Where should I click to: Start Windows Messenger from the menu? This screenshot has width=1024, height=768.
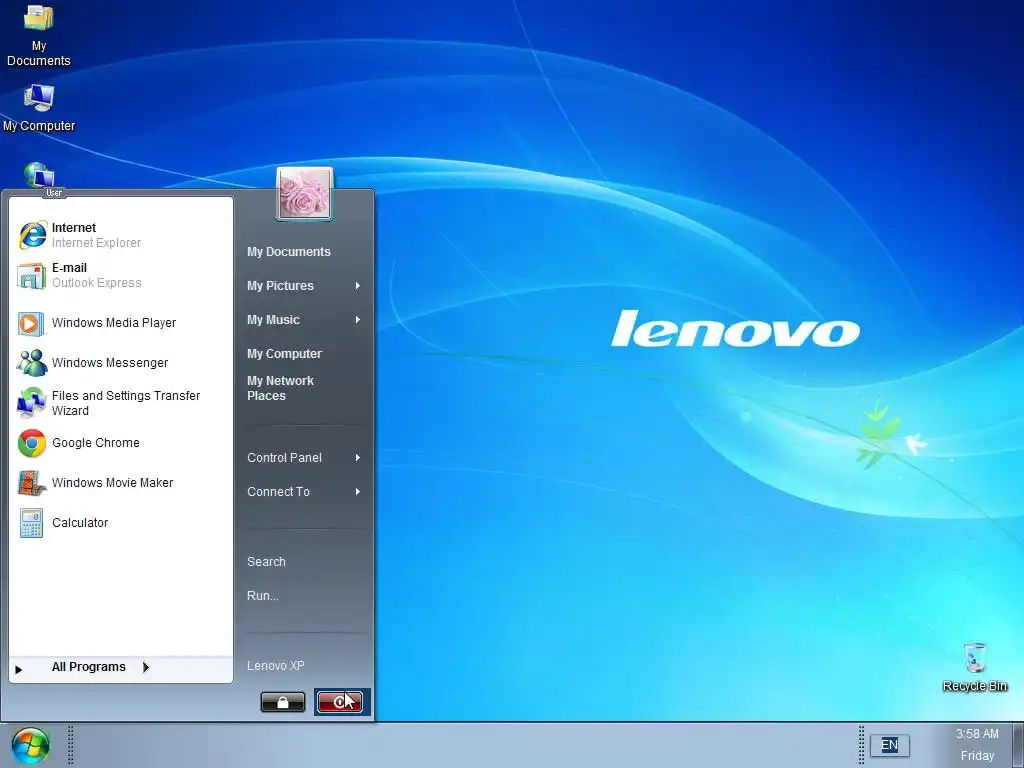click(x=121, y=362)
